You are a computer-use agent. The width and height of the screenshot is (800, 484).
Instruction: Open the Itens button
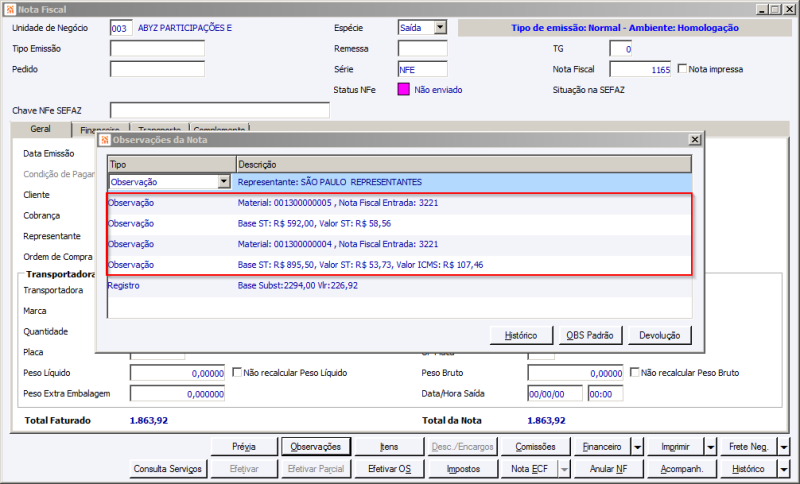[x=389, y=447]
